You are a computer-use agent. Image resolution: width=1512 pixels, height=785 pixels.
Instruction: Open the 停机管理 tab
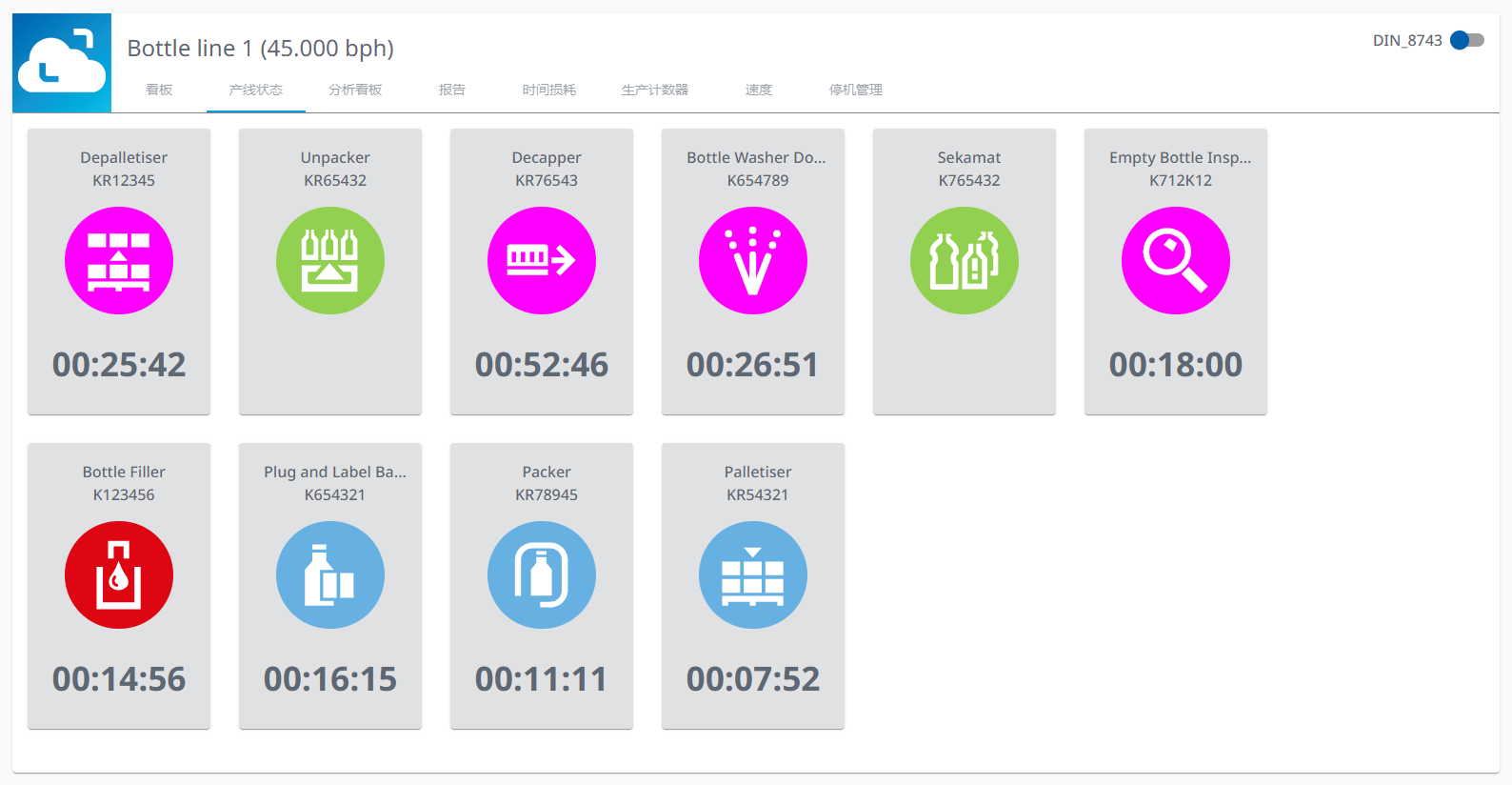(x=856, y=90)
